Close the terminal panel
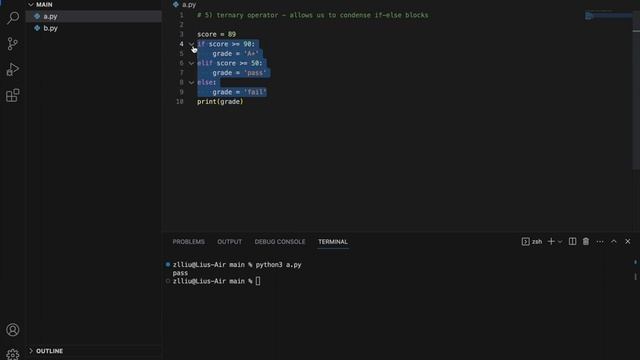Image resolution: width=640 pixels, height=360 pixels. coord(628,242)
